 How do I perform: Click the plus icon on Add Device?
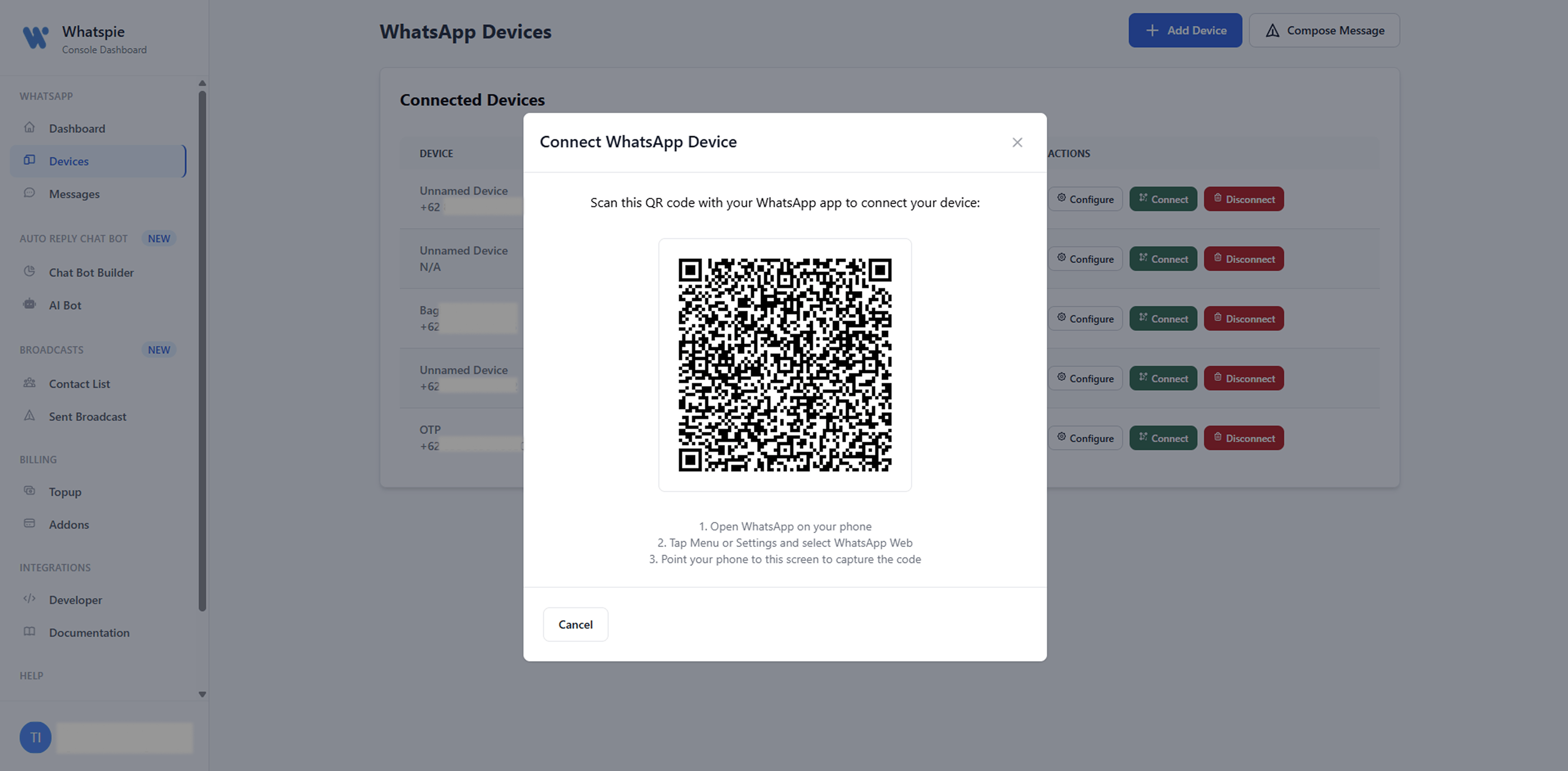1152,30
